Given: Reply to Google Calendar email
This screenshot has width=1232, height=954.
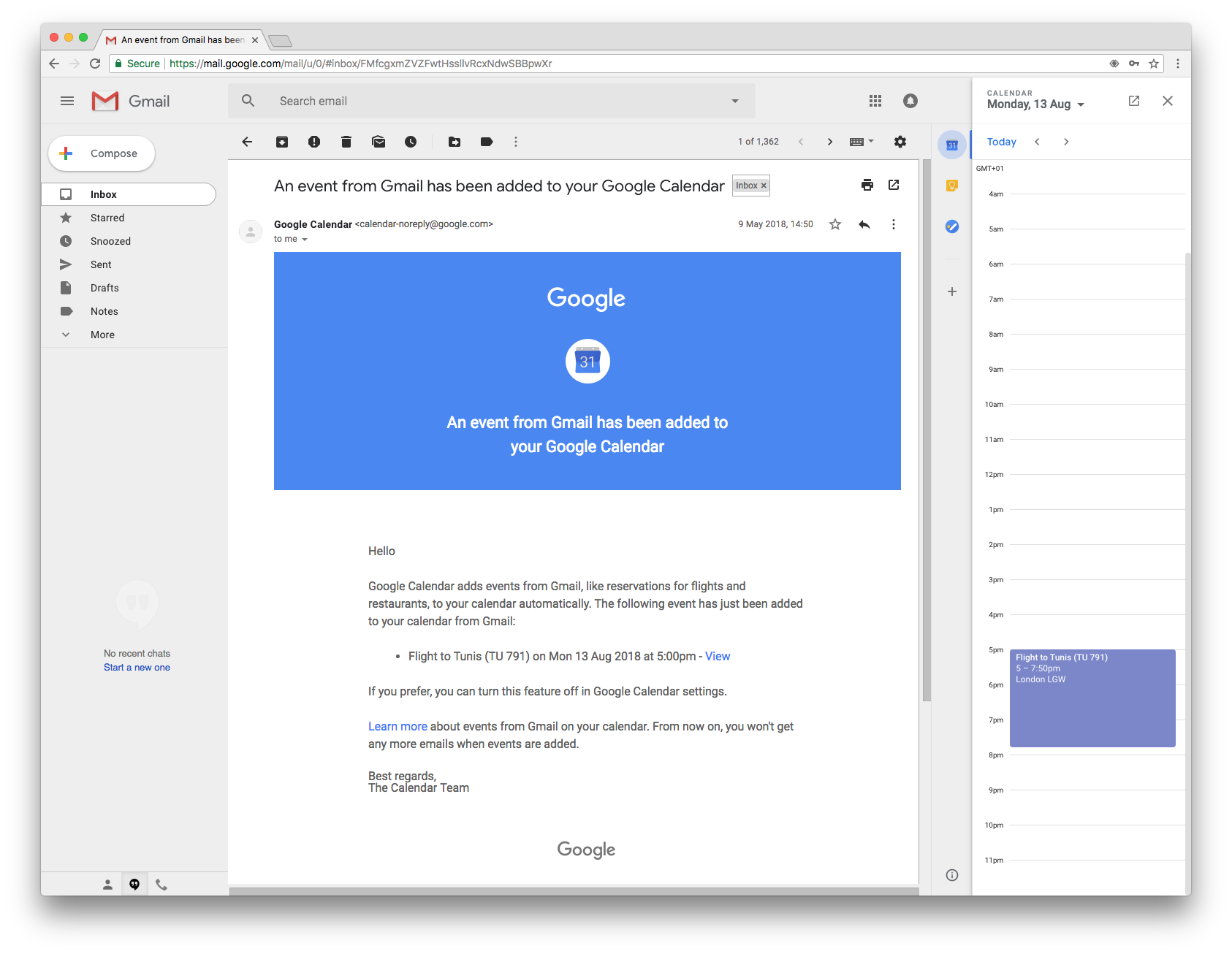Looking at the screenshot, I should (x=864, y=224).
